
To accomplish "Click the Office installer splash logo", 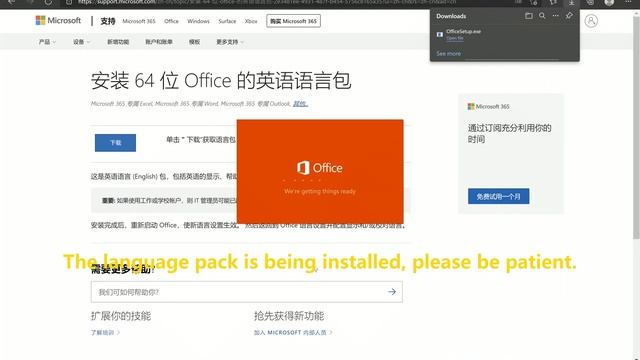I will 320,168.
